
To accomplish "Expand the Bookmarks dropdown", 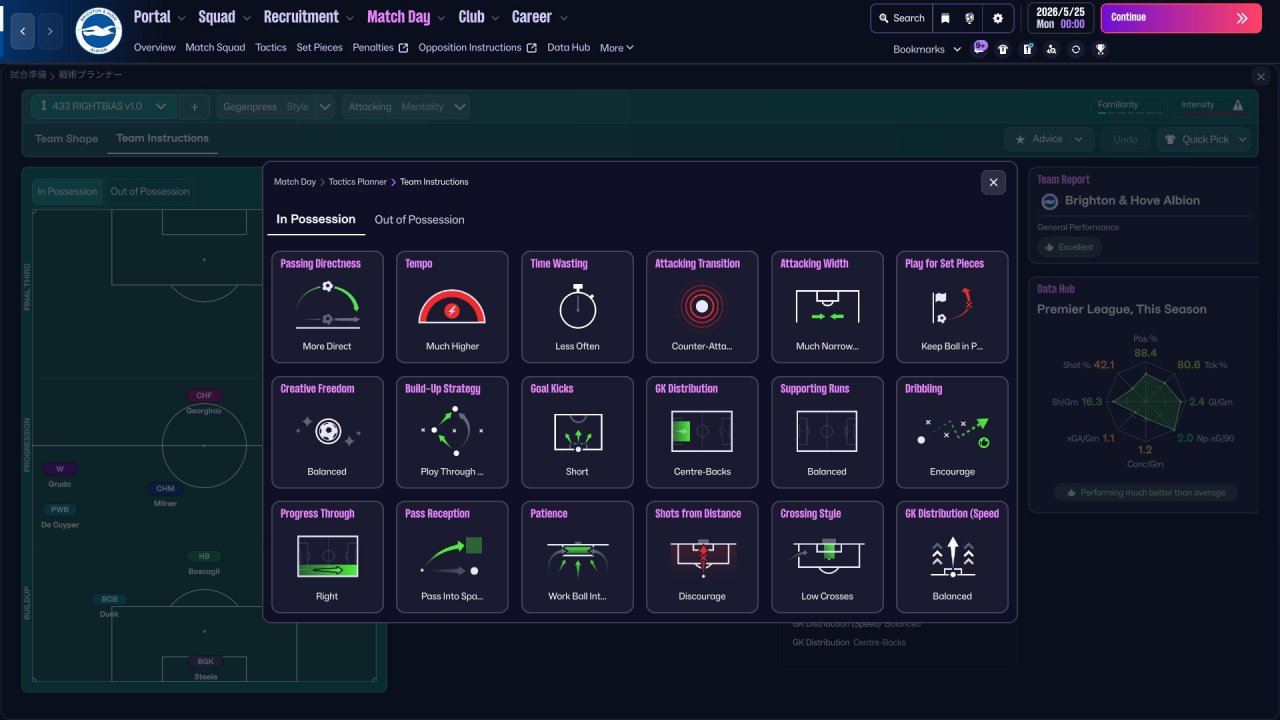I will coord(927,49).
